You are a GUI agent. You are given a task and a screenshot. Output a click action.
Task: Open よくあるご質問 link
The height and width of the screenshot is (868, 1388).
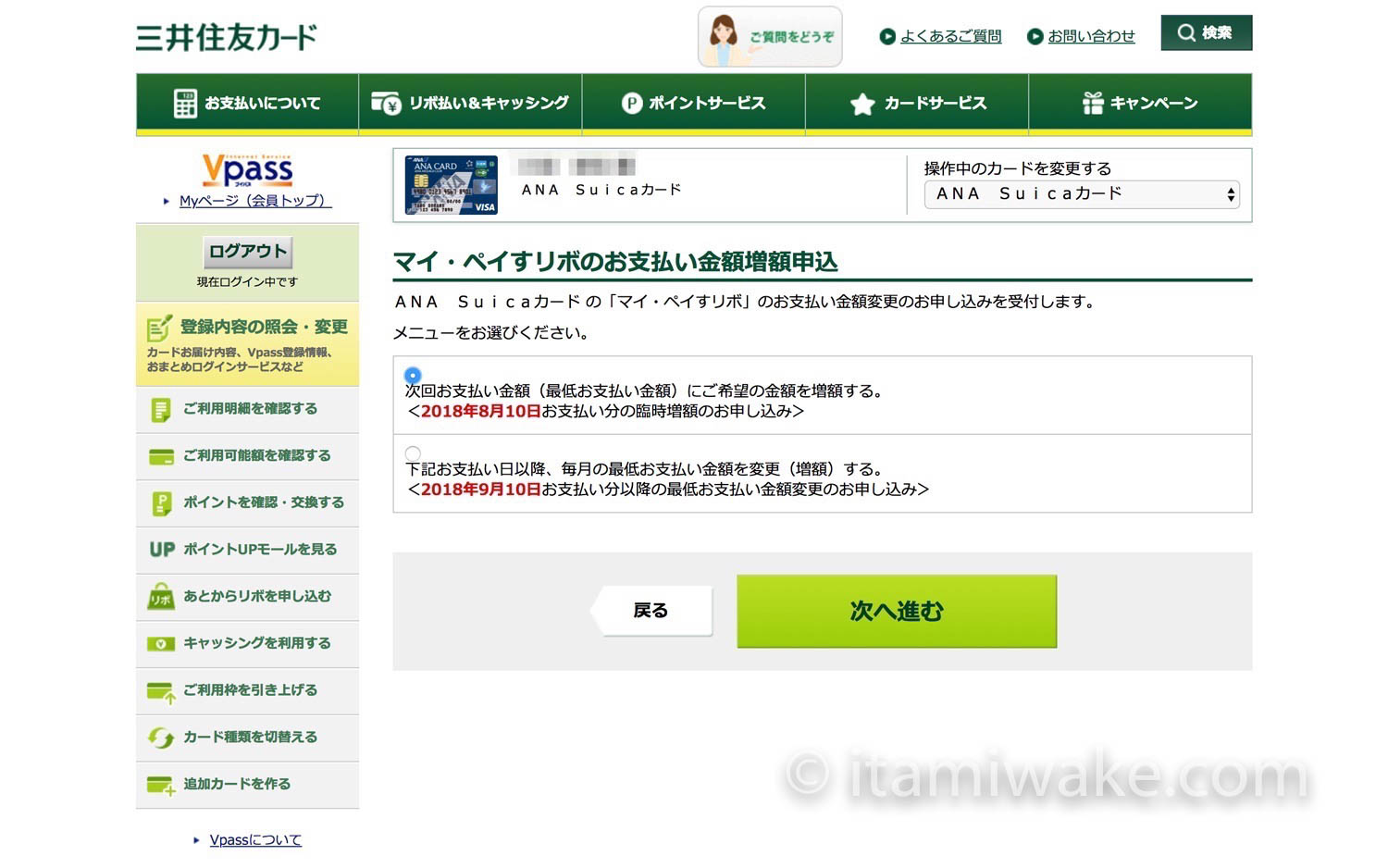950,36
